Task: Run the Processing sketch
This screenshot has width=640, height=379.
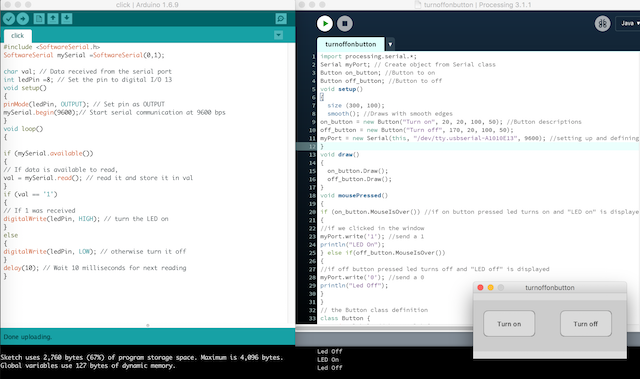Action: [x=325, y=24]
